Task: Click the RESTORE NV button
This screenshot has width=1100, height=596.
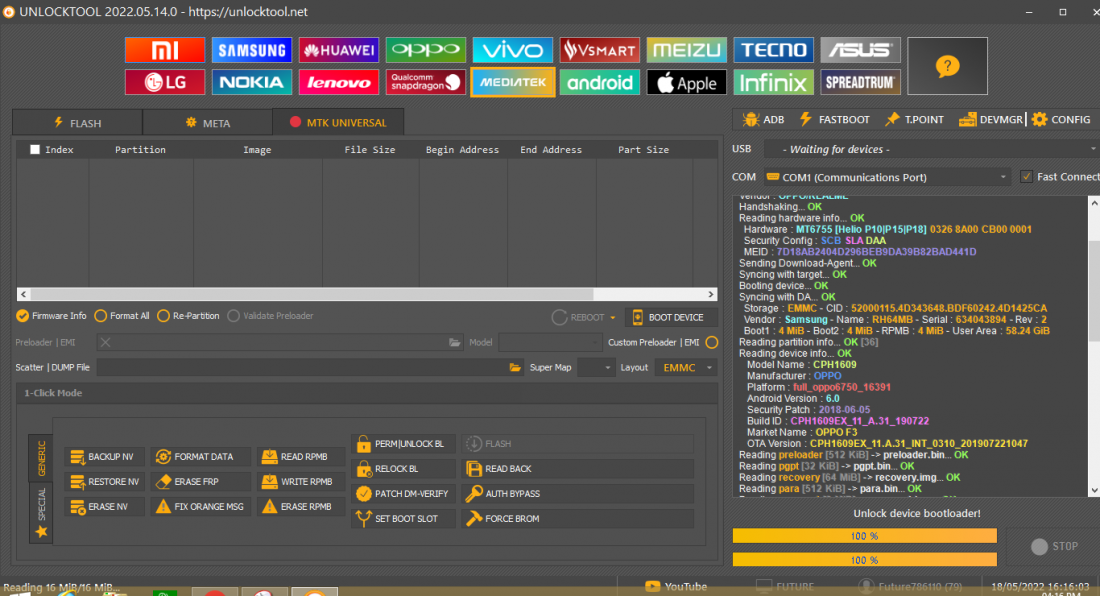Action: [x=104, y=482]
